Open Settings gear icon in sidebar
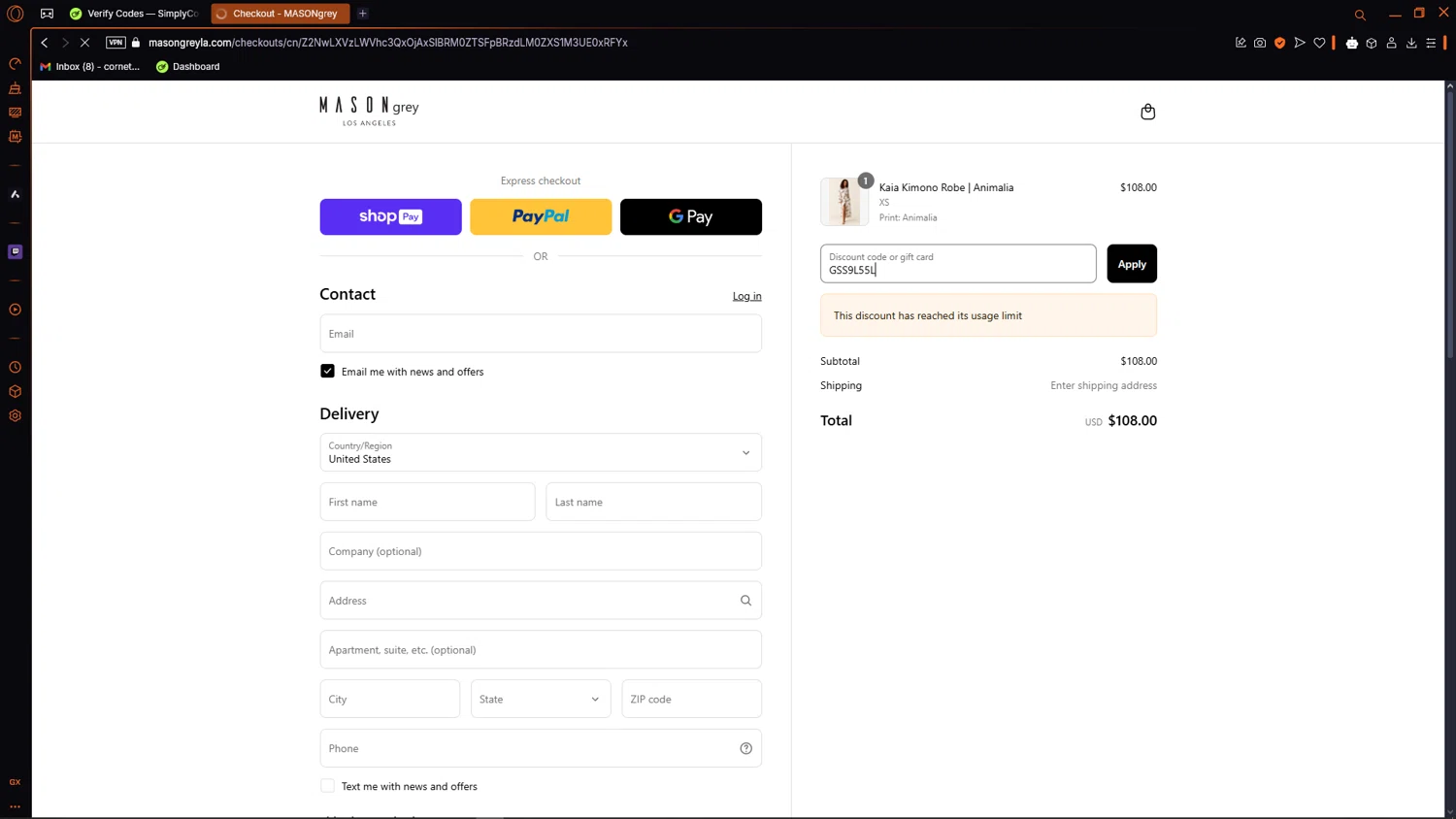The width and height of the screenshot is (1456, 819). (15, 415)
